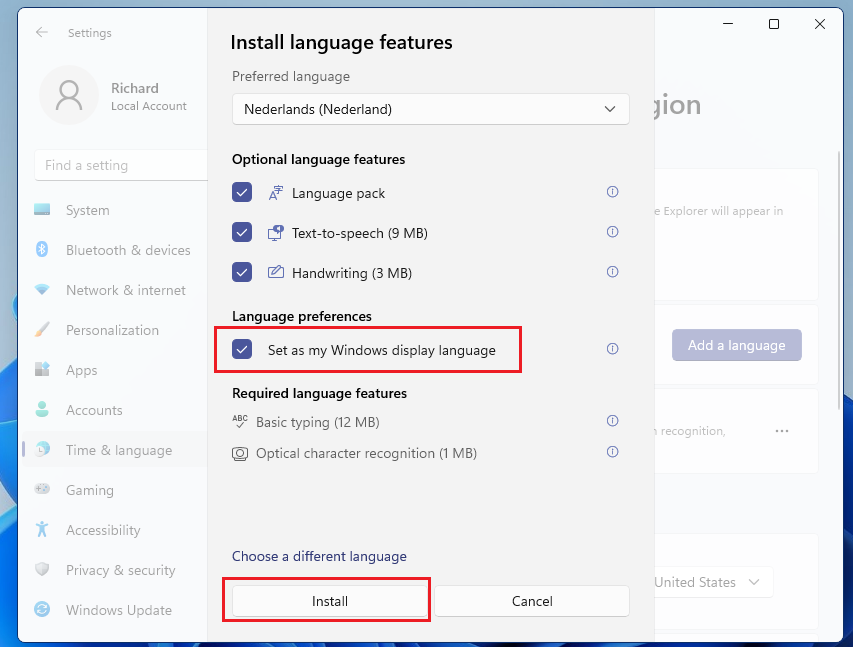Click the Find a setting search box
Viewport: 853px width, 647px height.
point(120,165)
